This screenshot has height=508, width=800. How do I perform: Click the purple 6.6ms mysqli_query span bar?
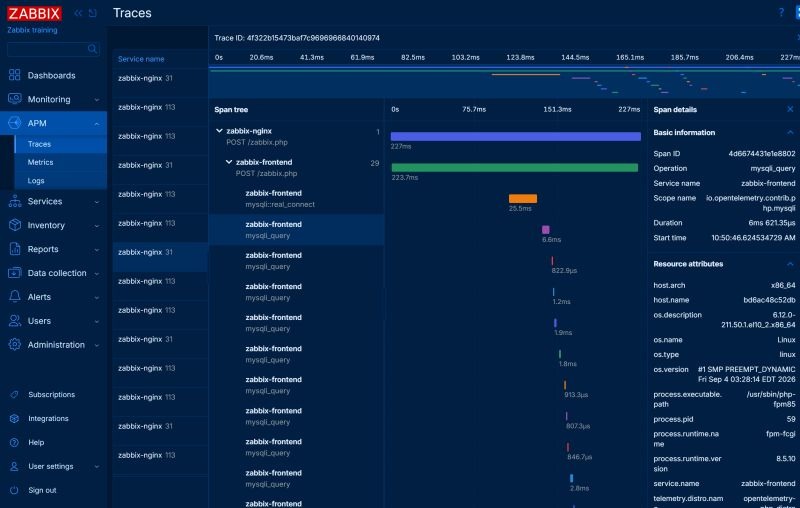pyautogui.click(x=545, y=230)
